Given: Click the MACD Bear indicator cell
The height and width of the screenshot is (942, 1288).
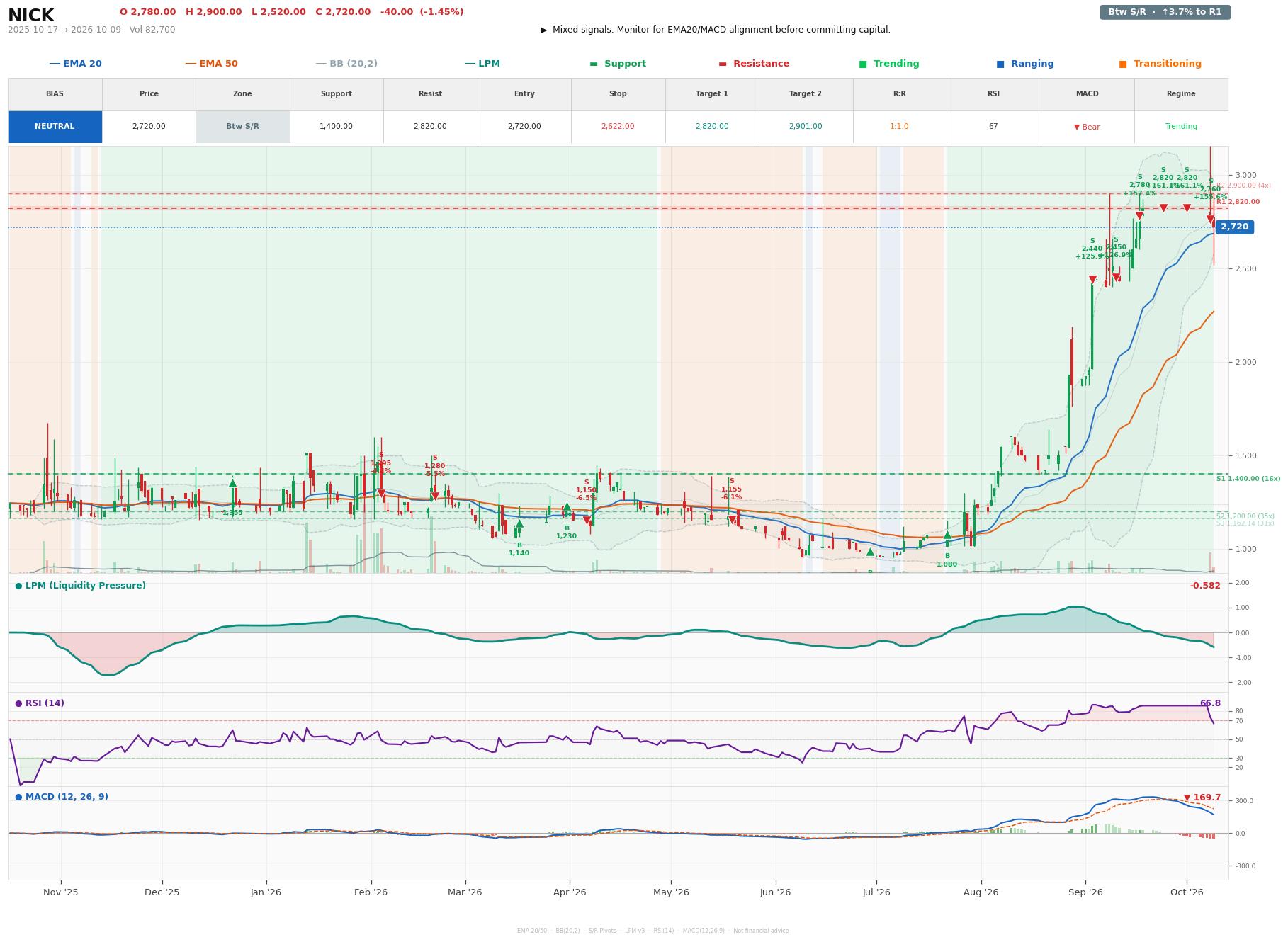Looking at the screenshot, I should coord(1087,127).
